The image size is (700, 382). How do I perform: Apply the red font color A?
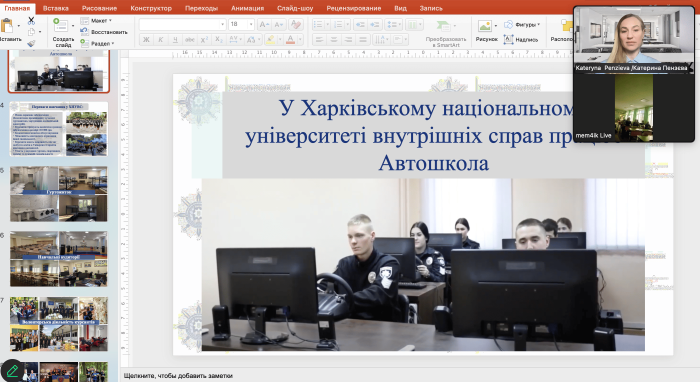pos(290,40)
